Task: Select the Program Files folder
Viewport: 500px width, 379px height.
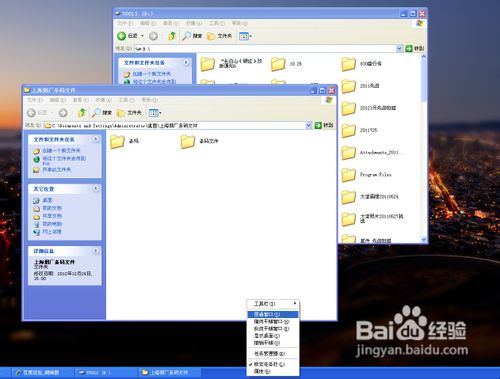Action: click(x=349, y=175)
